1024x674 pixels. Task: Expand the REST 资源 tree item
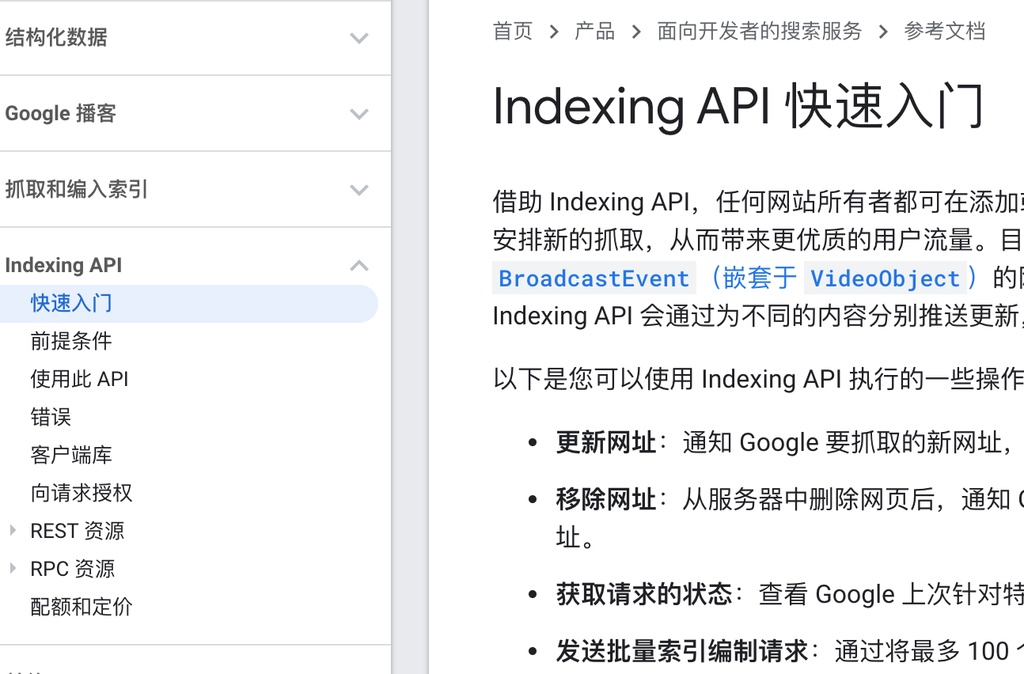(12, 530)
